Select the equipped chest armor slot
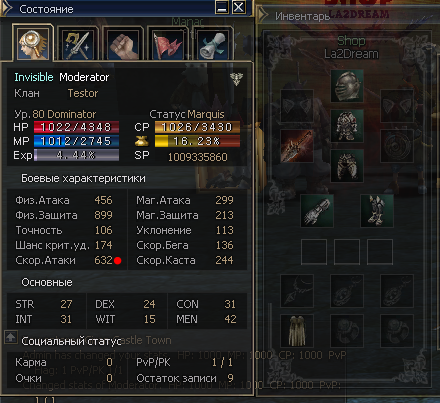The image size is (440, 403). [347, 126]
